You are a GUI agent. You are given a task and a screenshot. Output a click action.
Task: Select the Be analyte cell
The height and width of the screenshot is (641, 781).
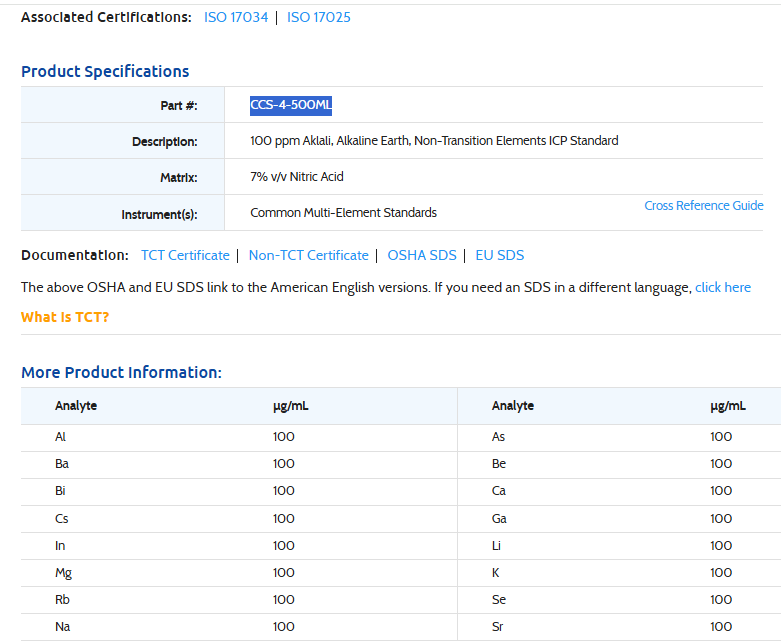[x=499, y=464]
